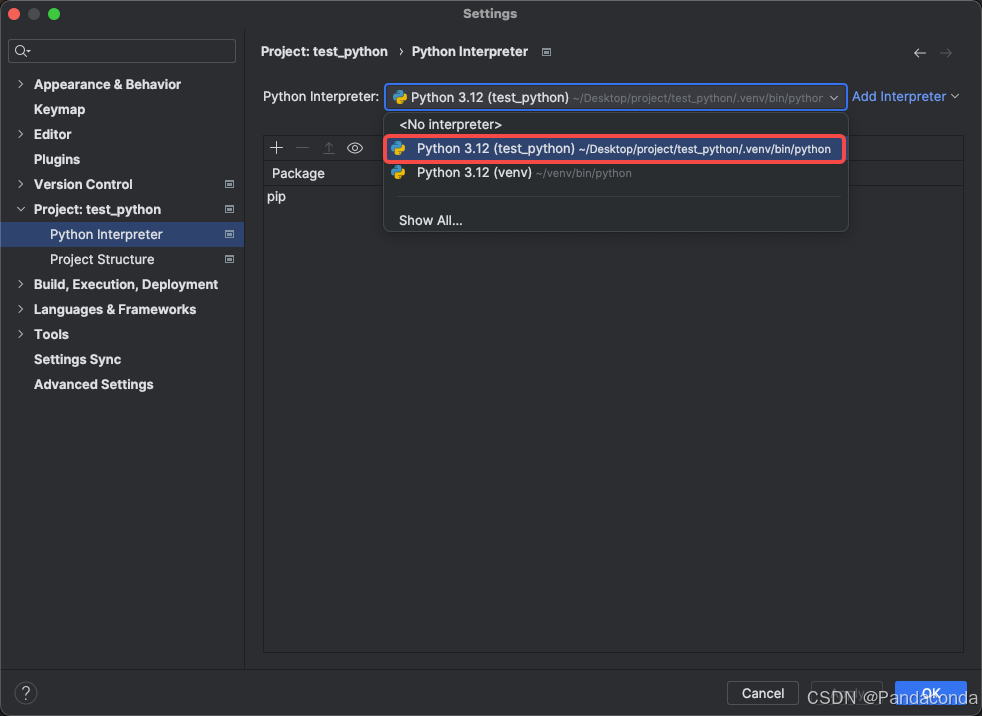Image resolution: width=982 pixels, height=716 pixels.
Task: Click project-level icon beside Version Control
Action: [x=229, y=184]
